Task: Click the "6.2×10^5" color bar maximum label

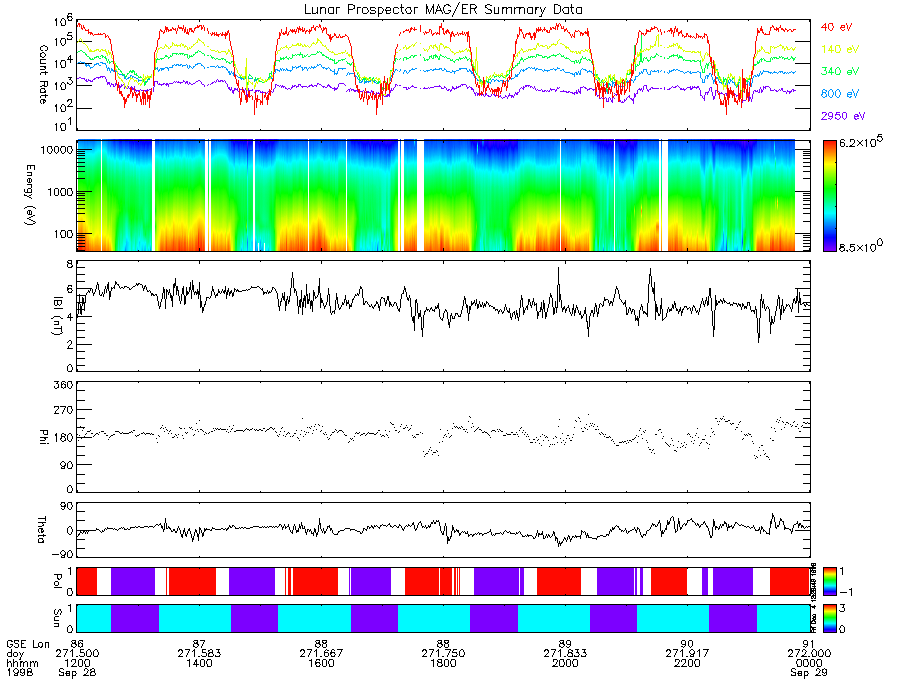Action: 861,142
